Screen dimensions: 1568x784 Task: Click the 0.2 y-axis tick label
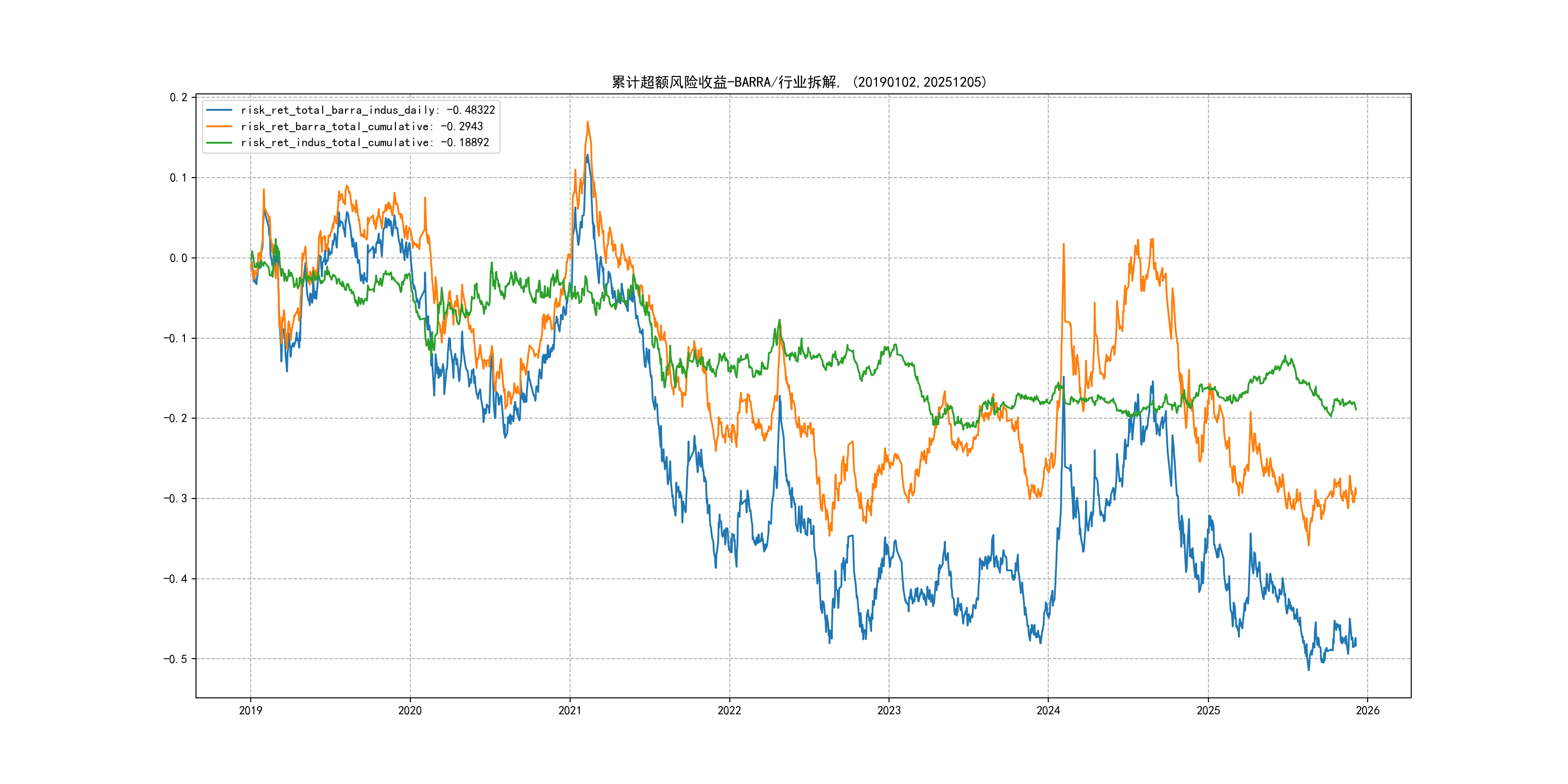(x=179, y=97)
